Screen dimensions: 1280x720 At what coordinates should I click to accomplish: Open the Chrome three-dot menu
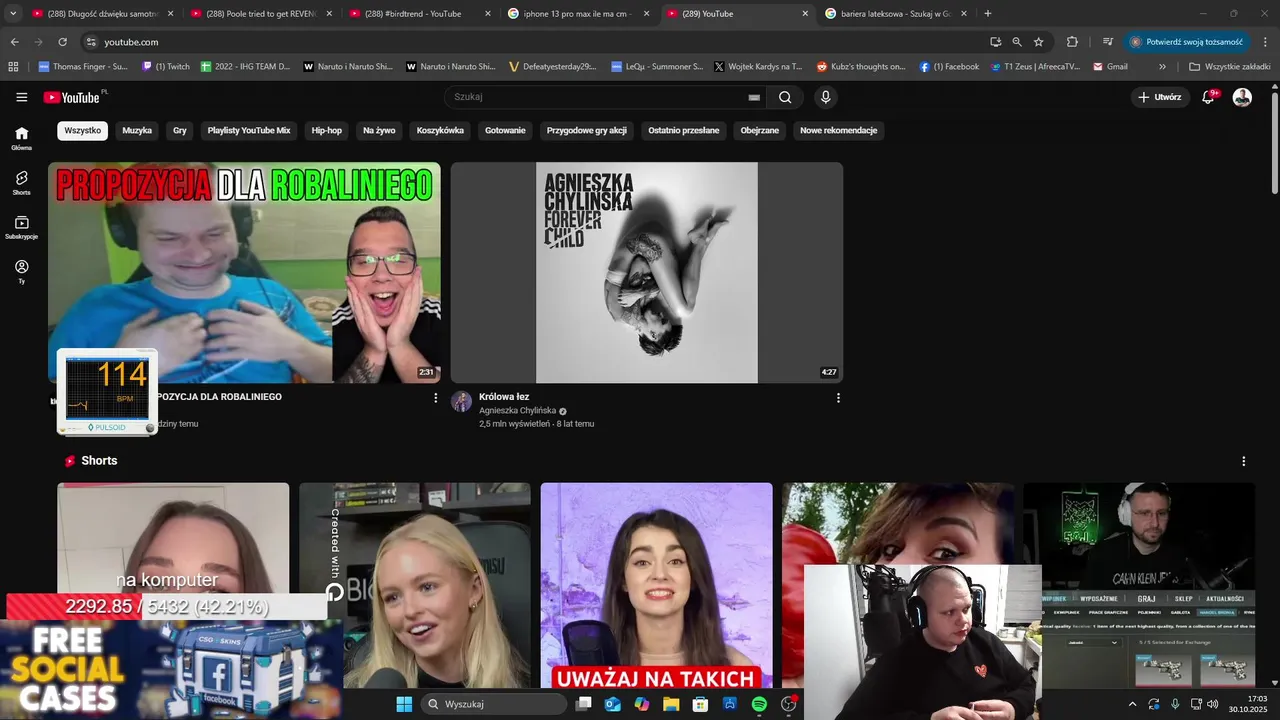tap(1265, 42)
